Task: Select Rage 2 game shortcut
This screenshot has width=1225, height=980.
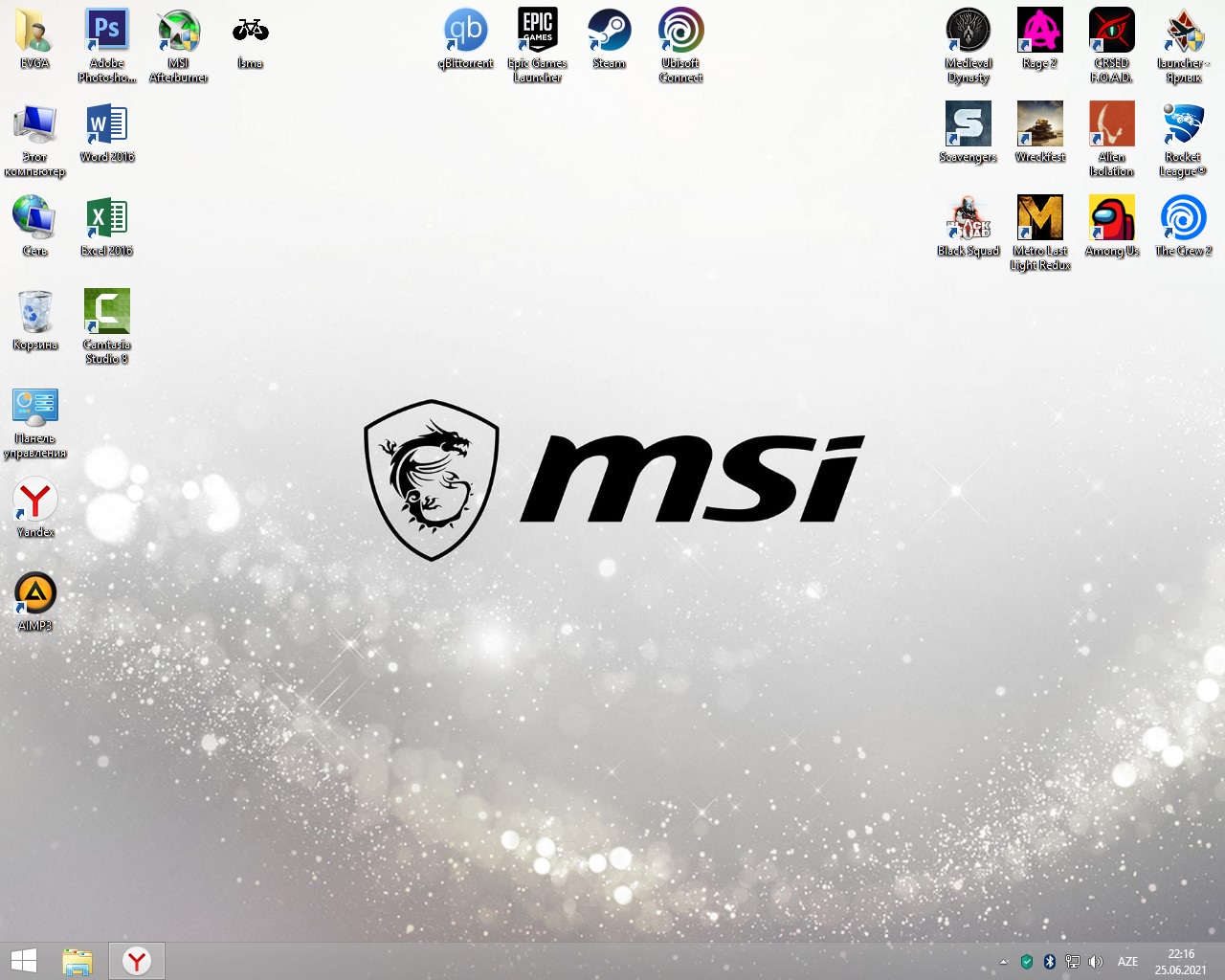Action: pos(1039,40)
